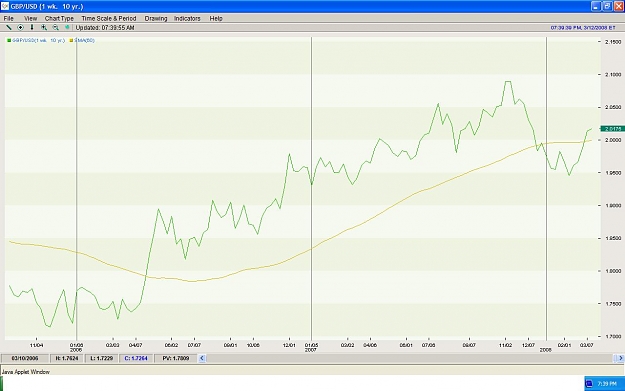The image size is (625, 391).
Task: Click the Updated: 07:39:55 AM text
Action: coord(105,28)
